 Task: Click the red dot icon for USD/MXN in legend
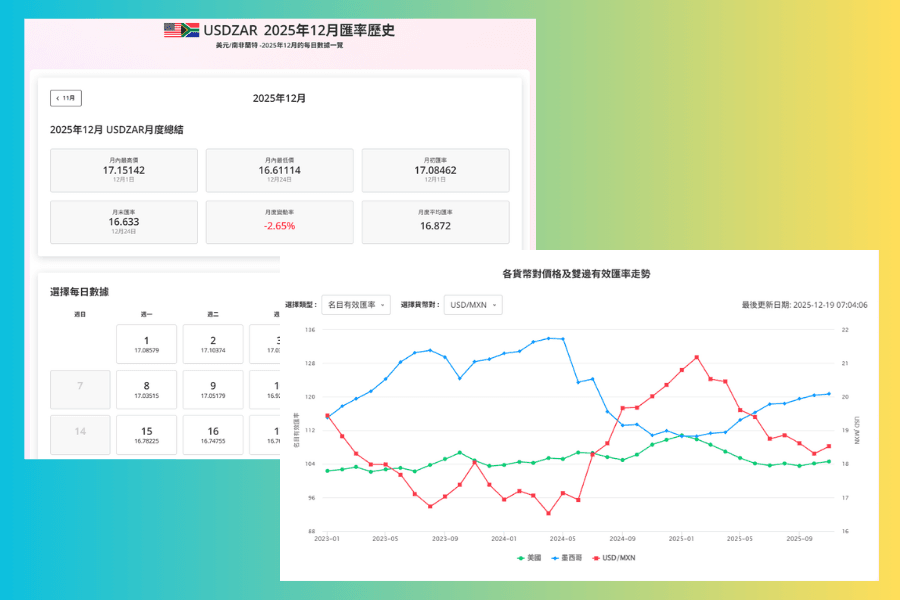[x=596, y=557]
